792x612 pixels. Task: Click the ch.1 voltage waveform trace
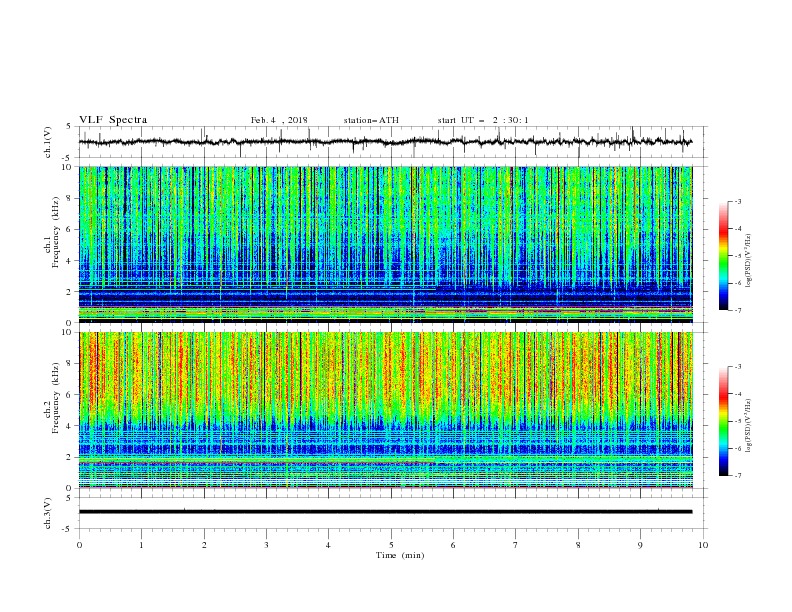click(x=385, y=142)
